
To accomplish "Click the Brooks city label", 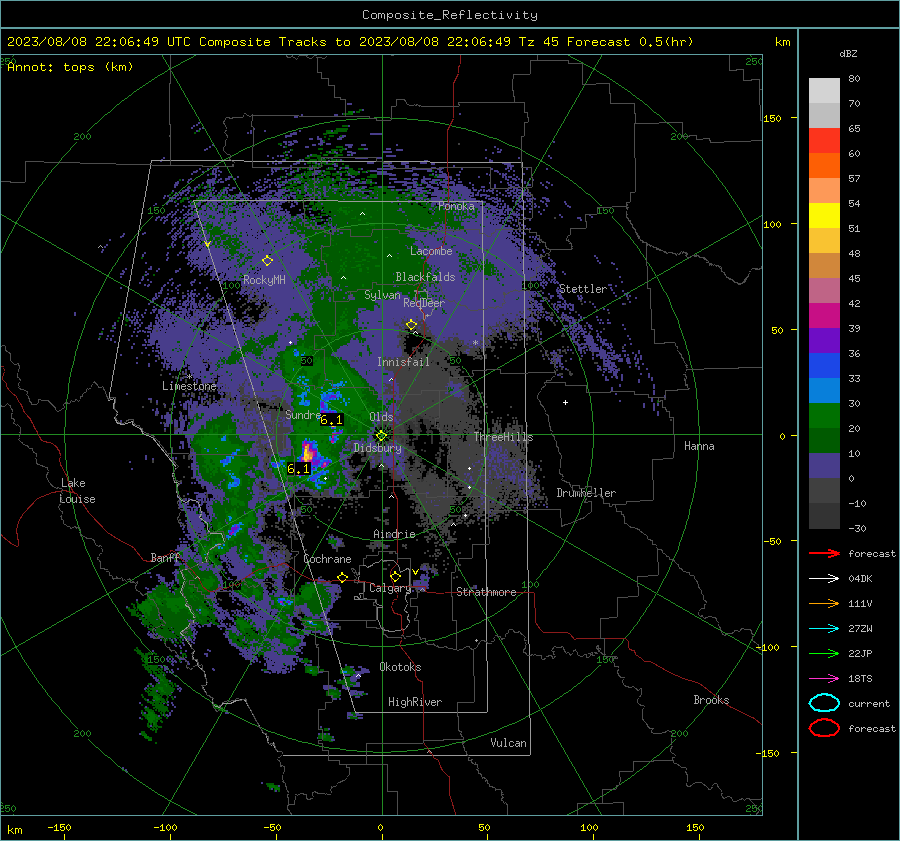I will coord(711,700).
